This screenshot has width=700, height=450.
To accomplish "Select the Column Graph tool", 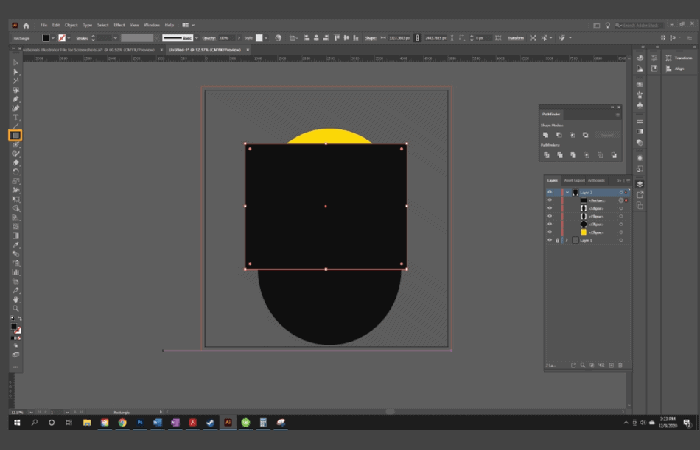I will 16,272.
